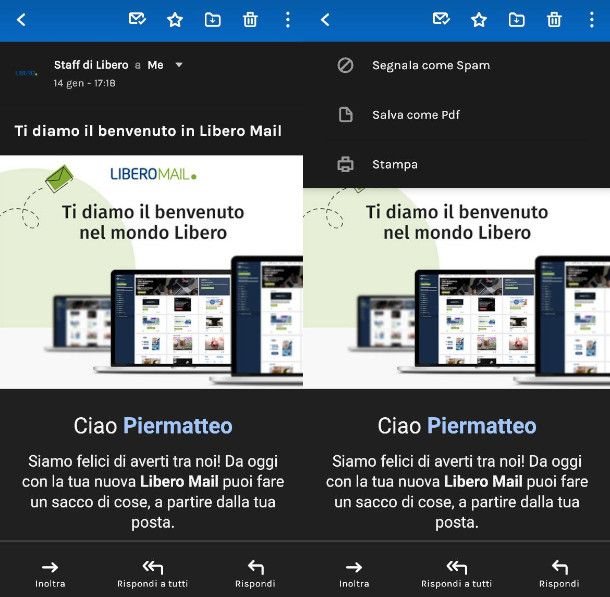Tap Inoltra in right screen
The image size is (610, 597).
pos(354,574)
